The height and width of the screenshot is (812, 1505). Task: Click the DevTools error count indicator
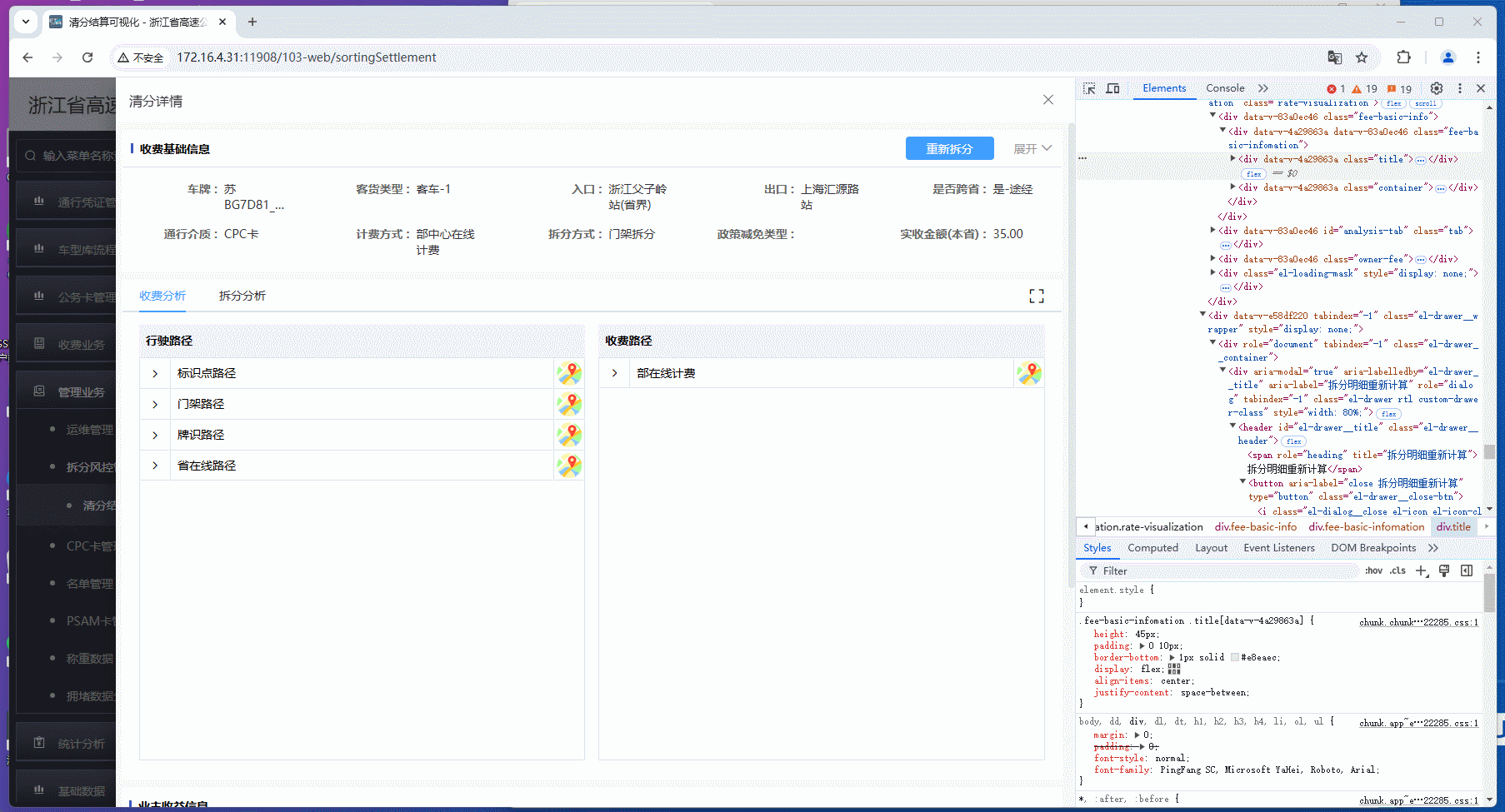coord(1336,89)
